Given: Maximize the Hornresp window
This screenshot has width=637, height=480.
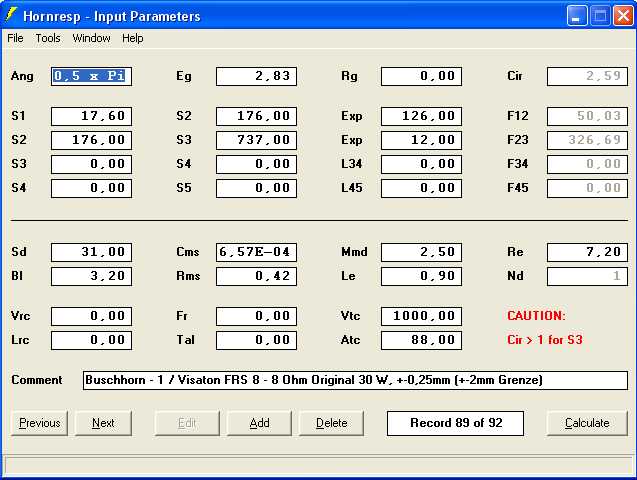Looking at the screenshot, I should (600, 16).
